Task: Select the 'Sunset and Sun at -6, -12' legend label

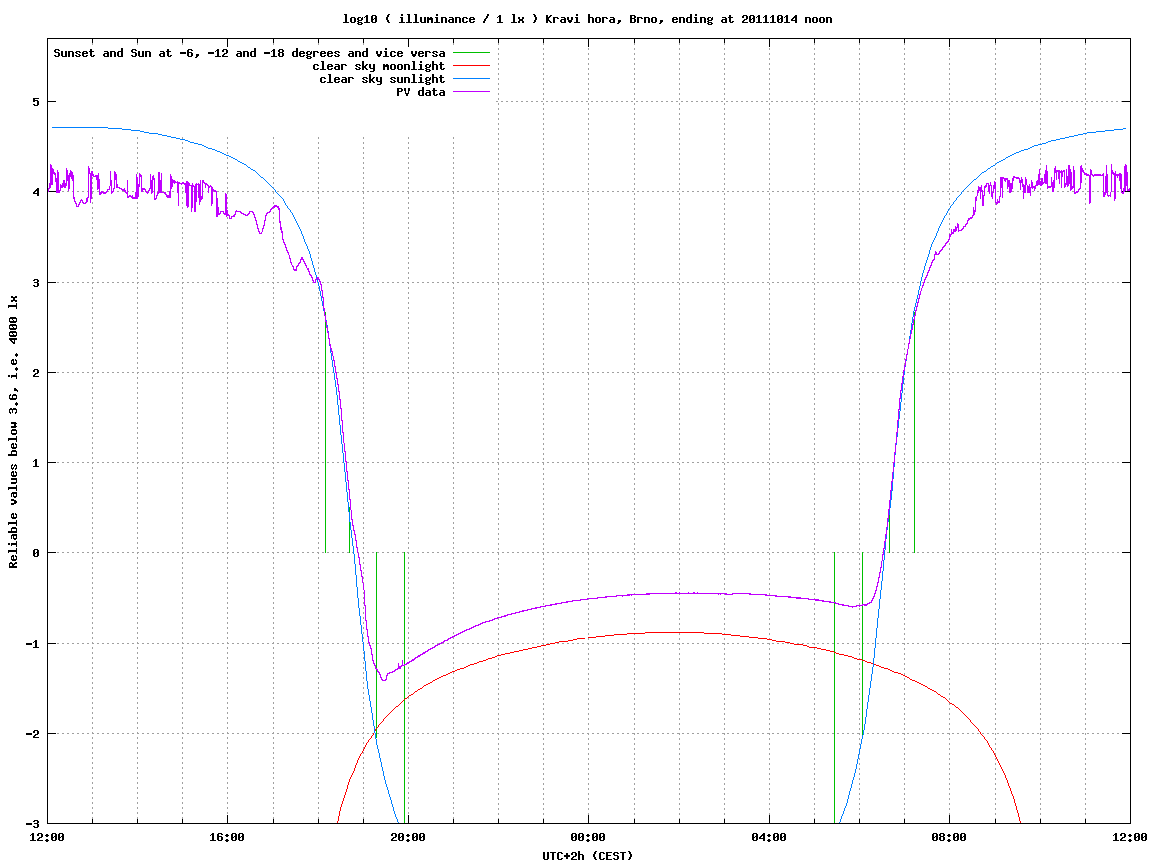Action: point(250,53)
